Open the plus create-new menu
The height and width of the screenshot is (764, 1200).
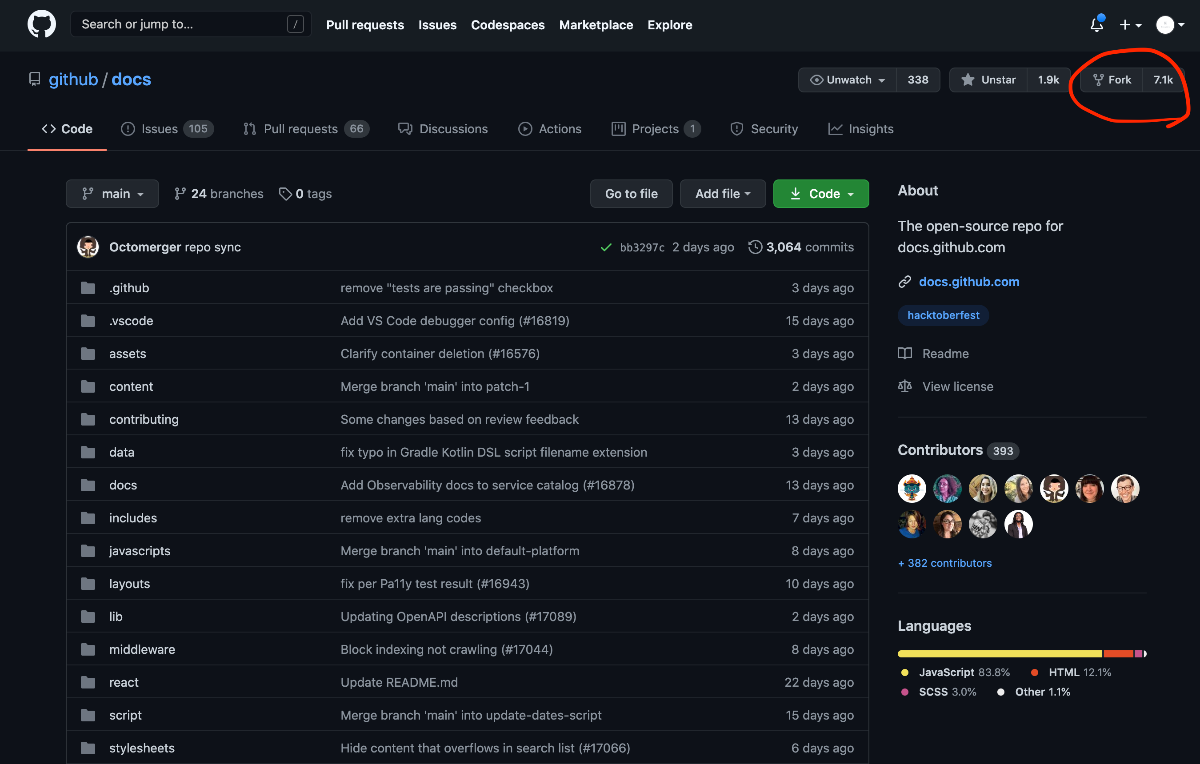1130,25
